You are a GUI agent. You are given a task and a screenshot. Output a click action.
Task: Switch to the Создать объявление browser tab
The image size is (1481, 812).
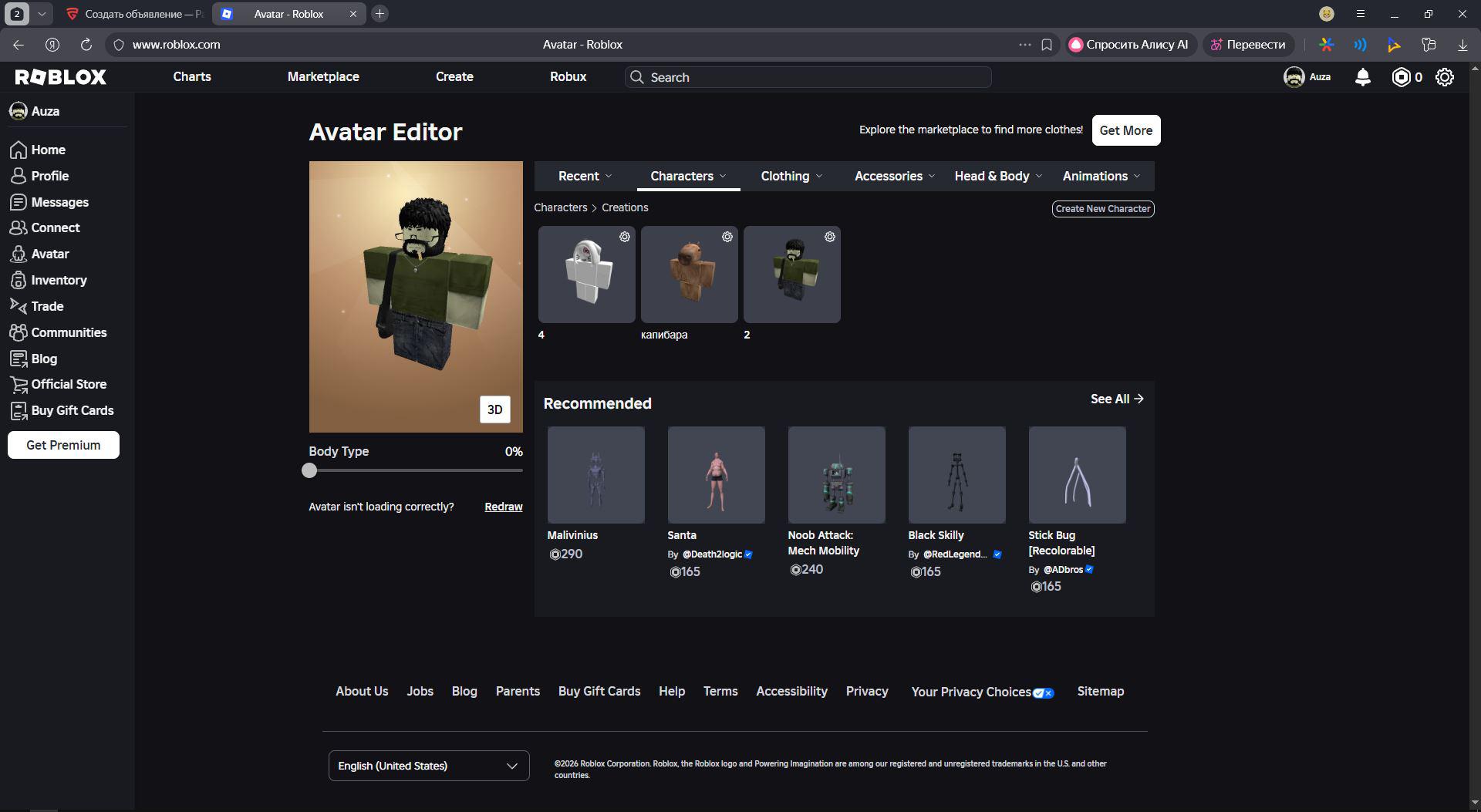pyautogui.click(x=134, y=14)
